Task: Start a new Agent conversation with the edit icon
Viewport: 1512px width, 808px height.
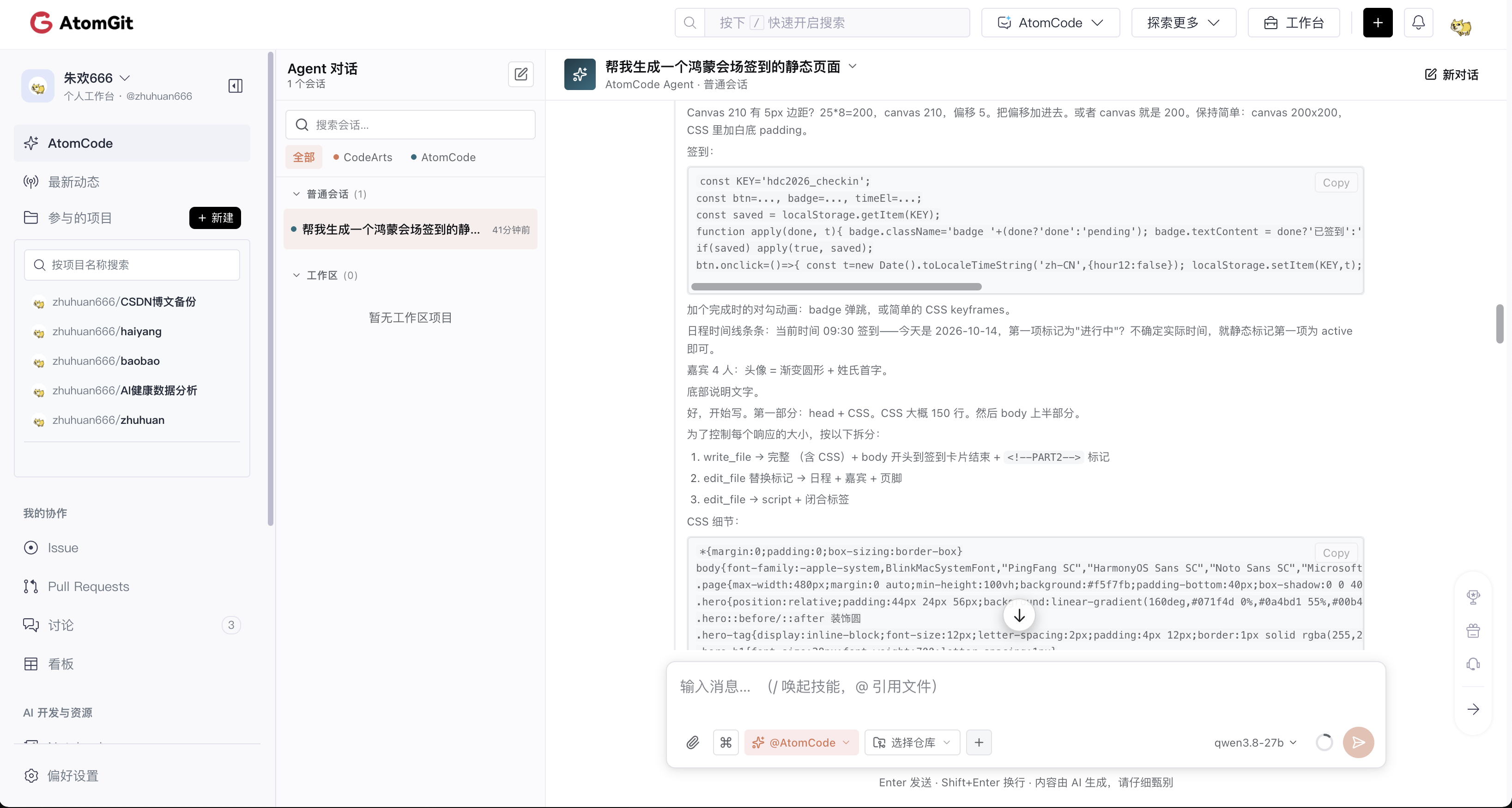Action: [x=520, y=74]
